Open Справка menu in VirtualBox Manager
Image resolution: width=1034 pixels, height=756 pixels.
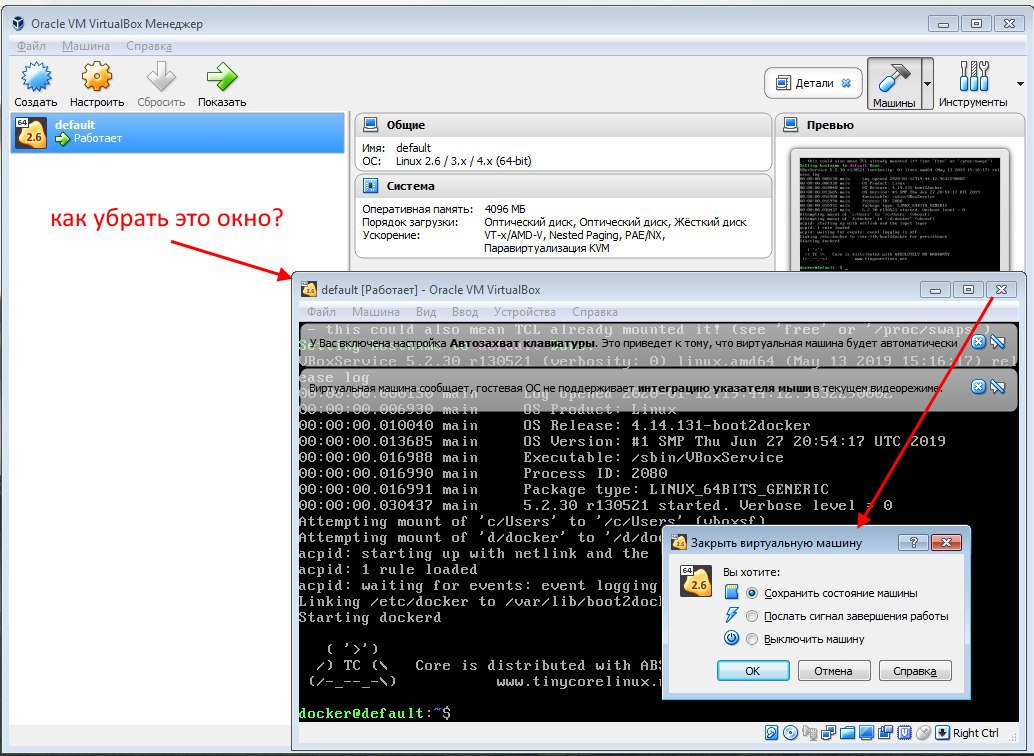tap(149, 46)
